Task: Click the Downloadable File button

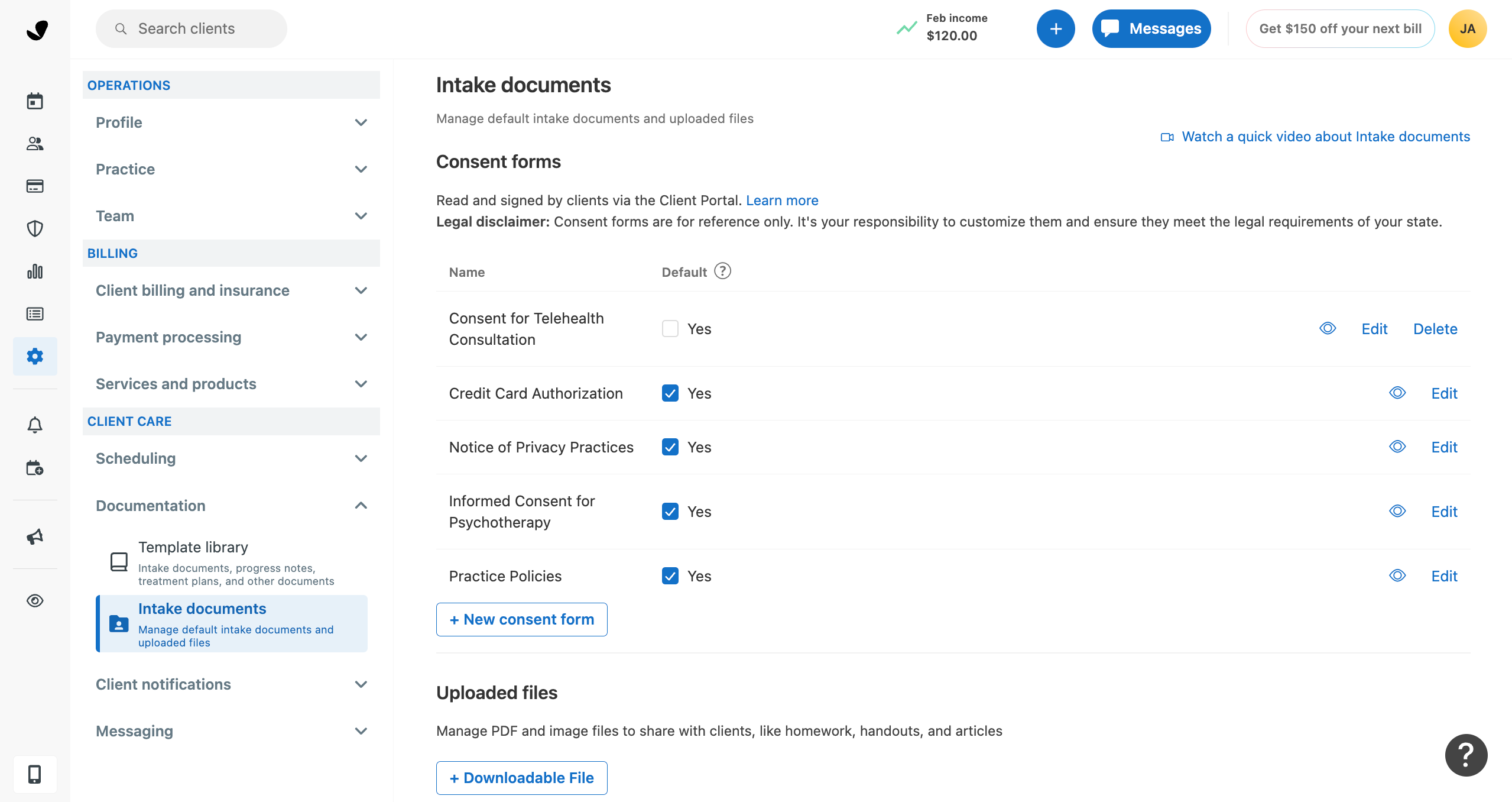Action: pyautogui.click(x=522, y=778)
